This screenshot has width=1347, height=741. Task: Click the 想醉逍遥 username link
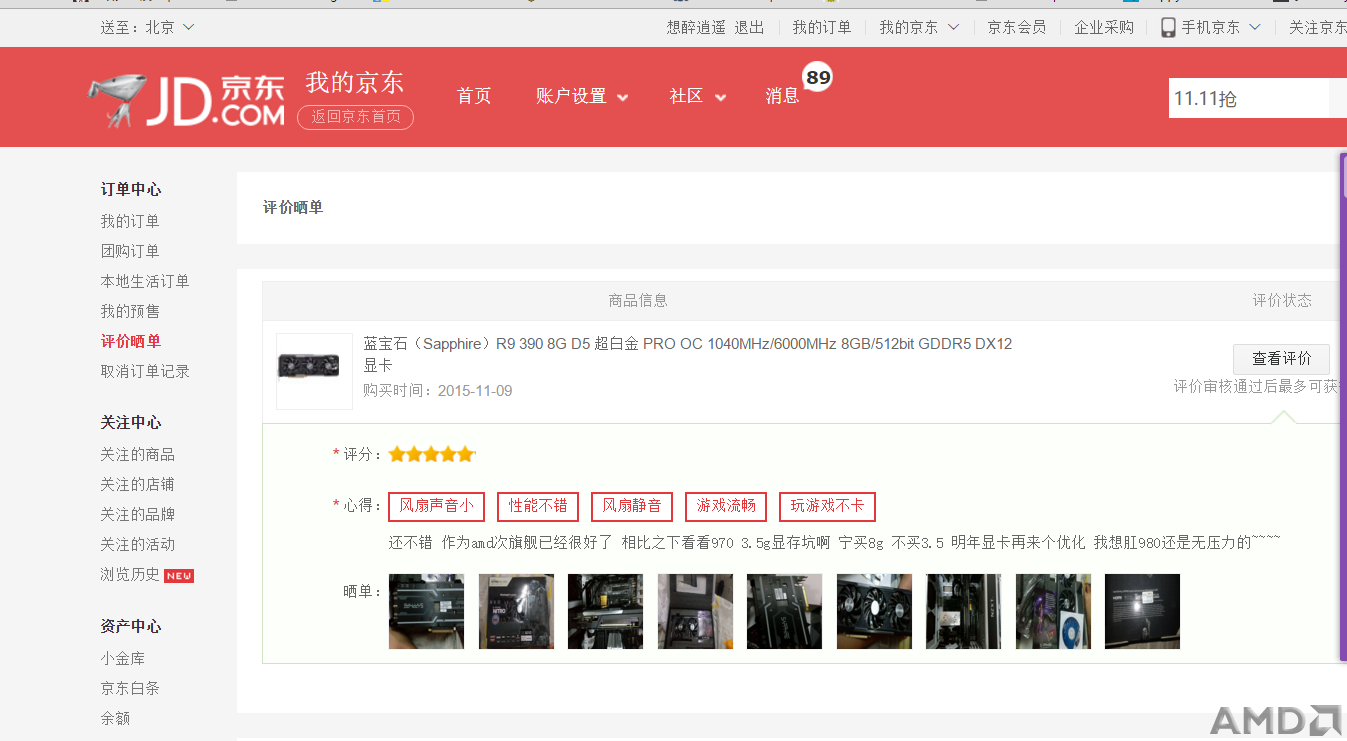(x=696, y=27)
